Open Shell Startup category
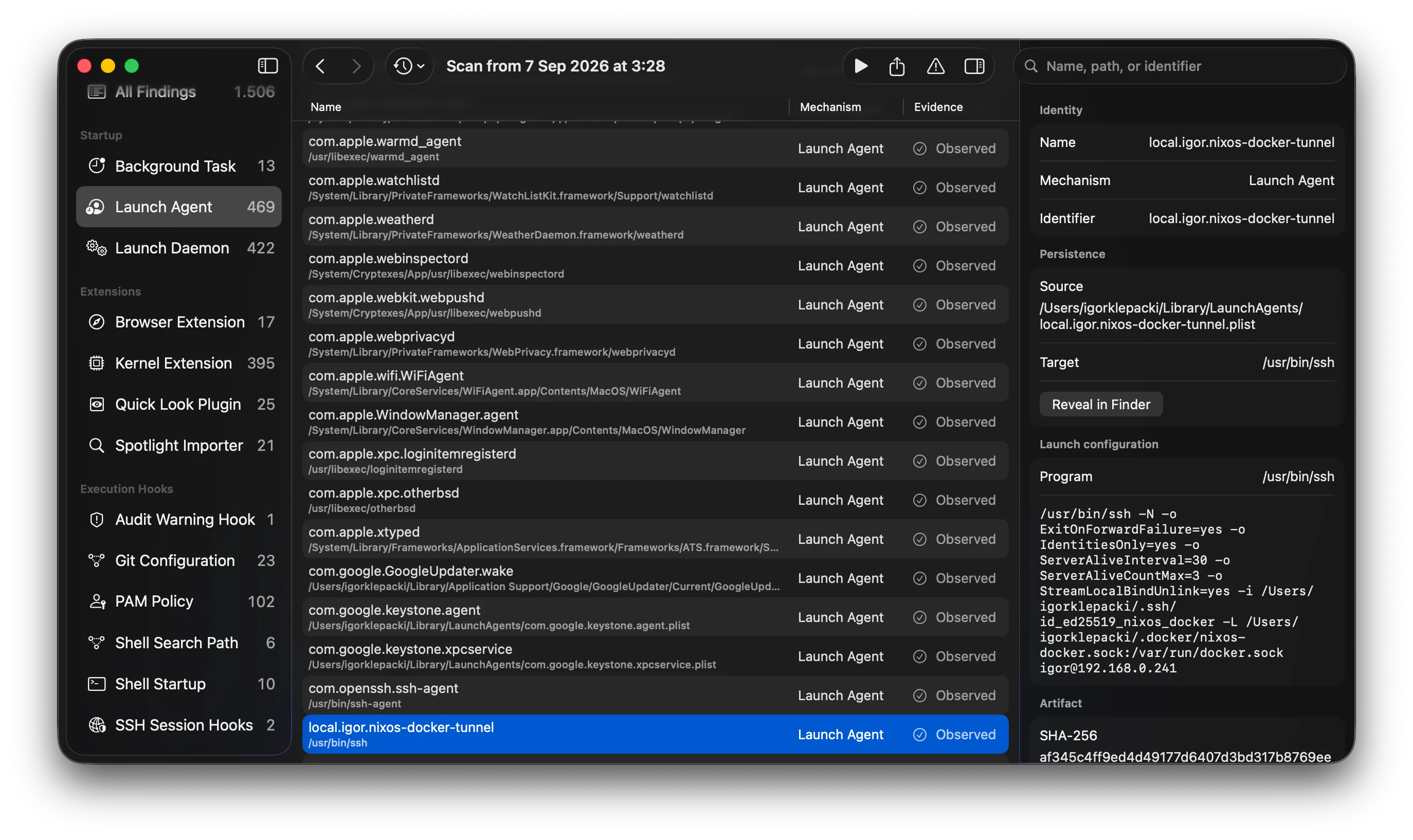Viewport: 1413px width, 840px height. coord(179,684)
